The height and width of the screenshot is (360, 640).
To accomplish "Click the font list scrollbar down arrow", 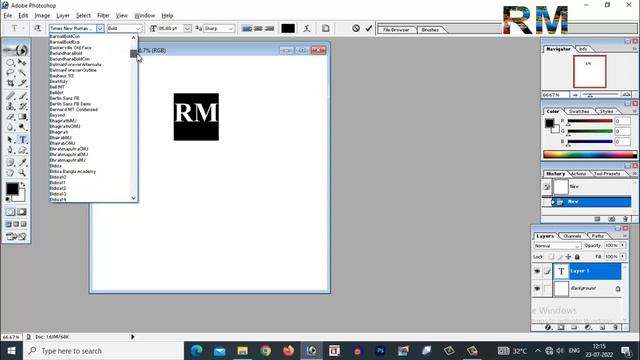I will pos(133,198).
